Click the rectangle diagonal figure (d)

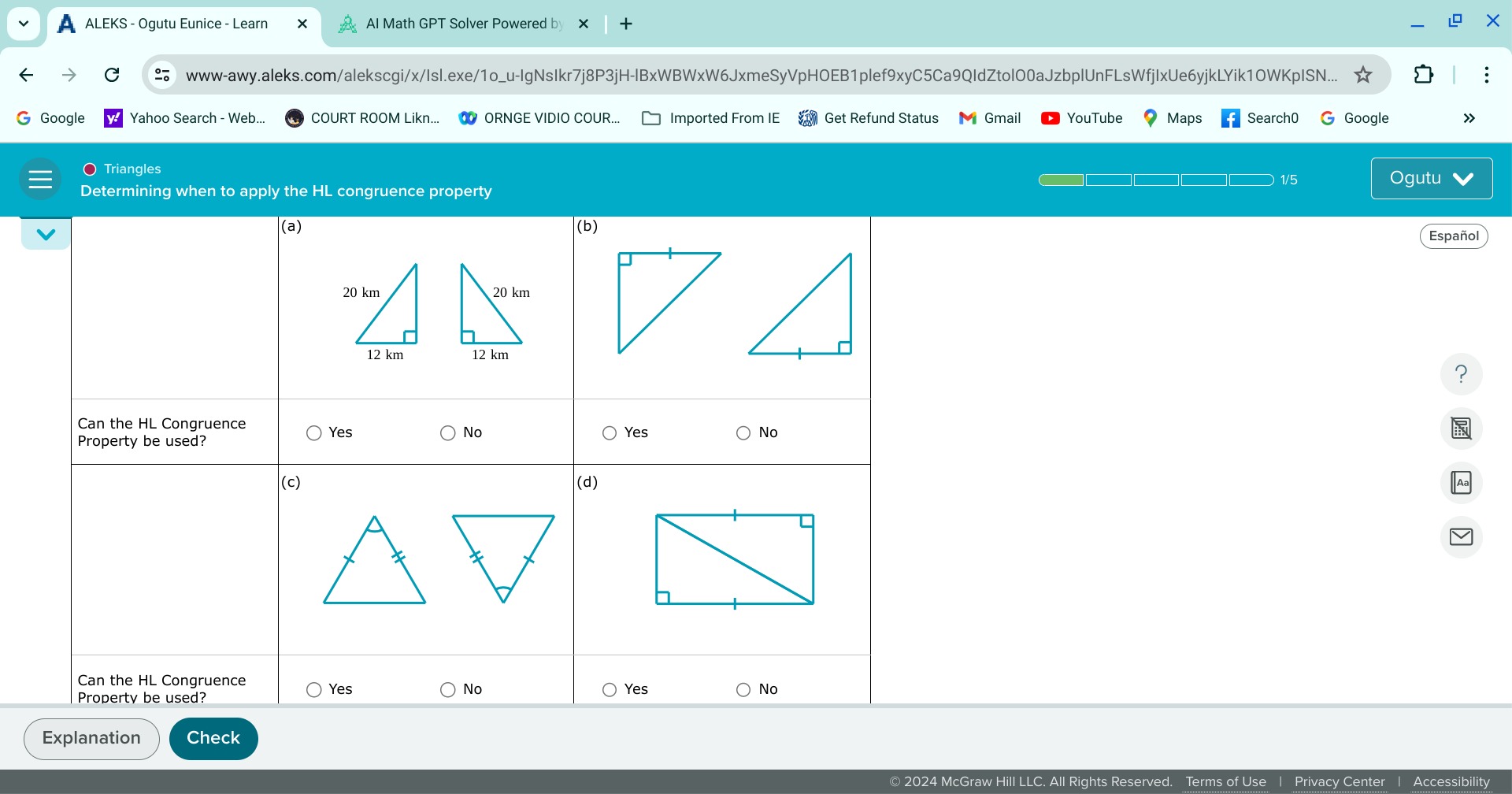point(735,559)
